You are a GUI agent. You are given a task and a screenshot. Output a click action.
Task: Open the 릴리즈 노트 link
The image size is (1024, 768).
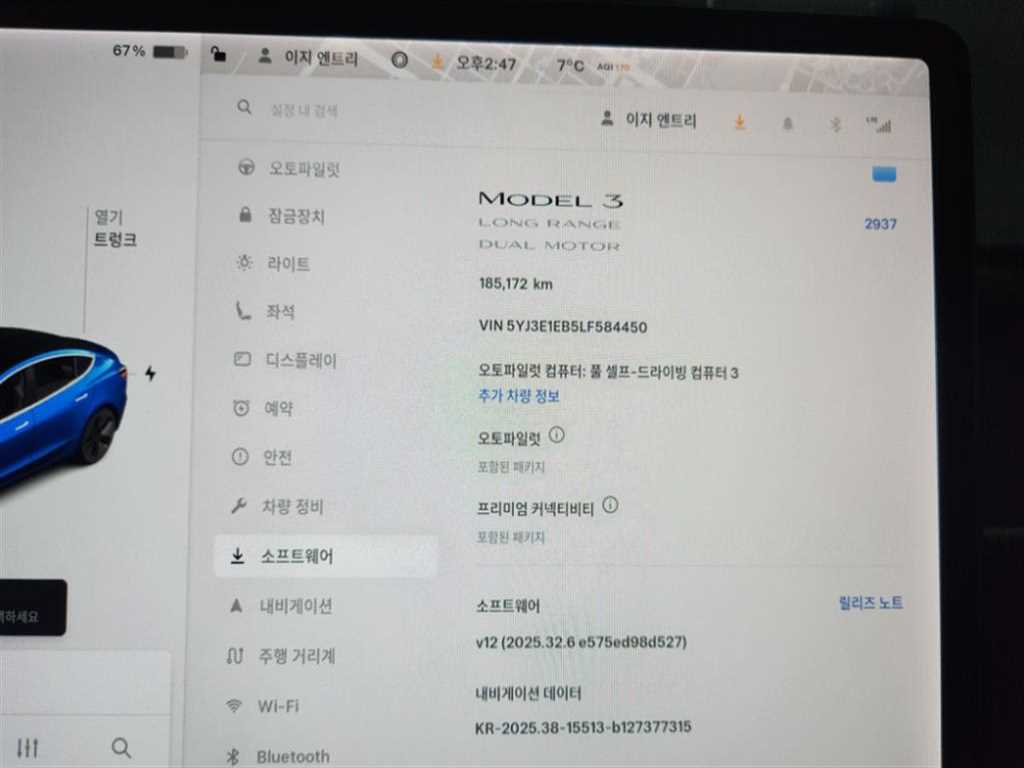point(870,603)
